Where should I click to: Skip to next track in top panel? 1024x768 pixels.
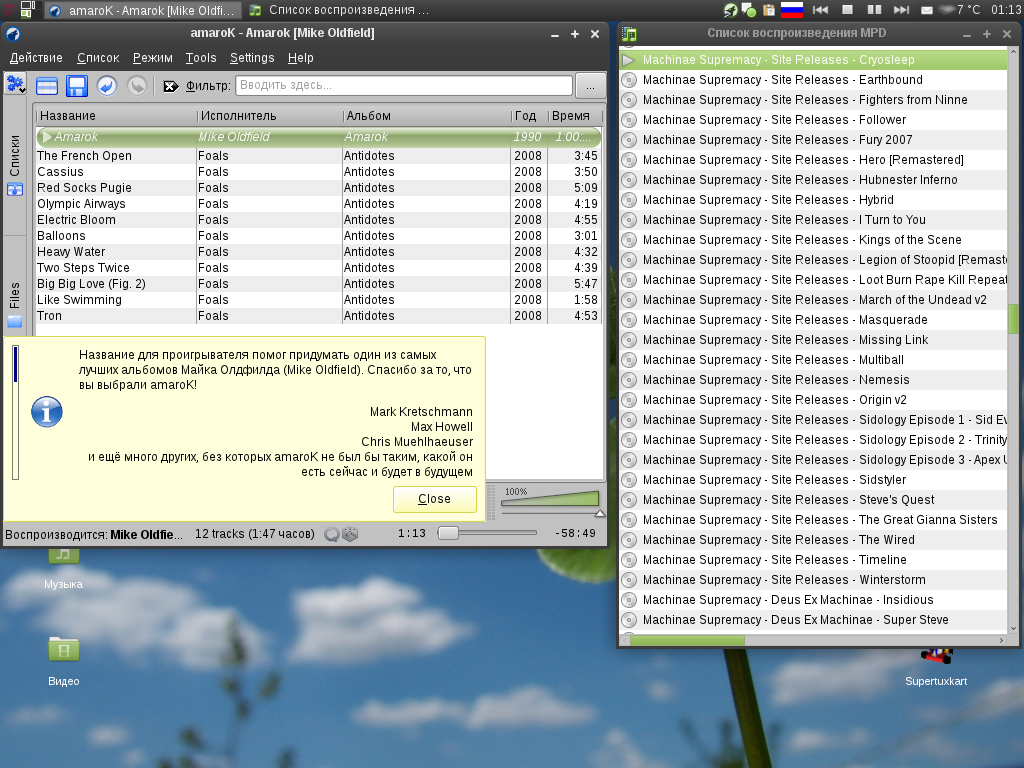tap(901, 10)
